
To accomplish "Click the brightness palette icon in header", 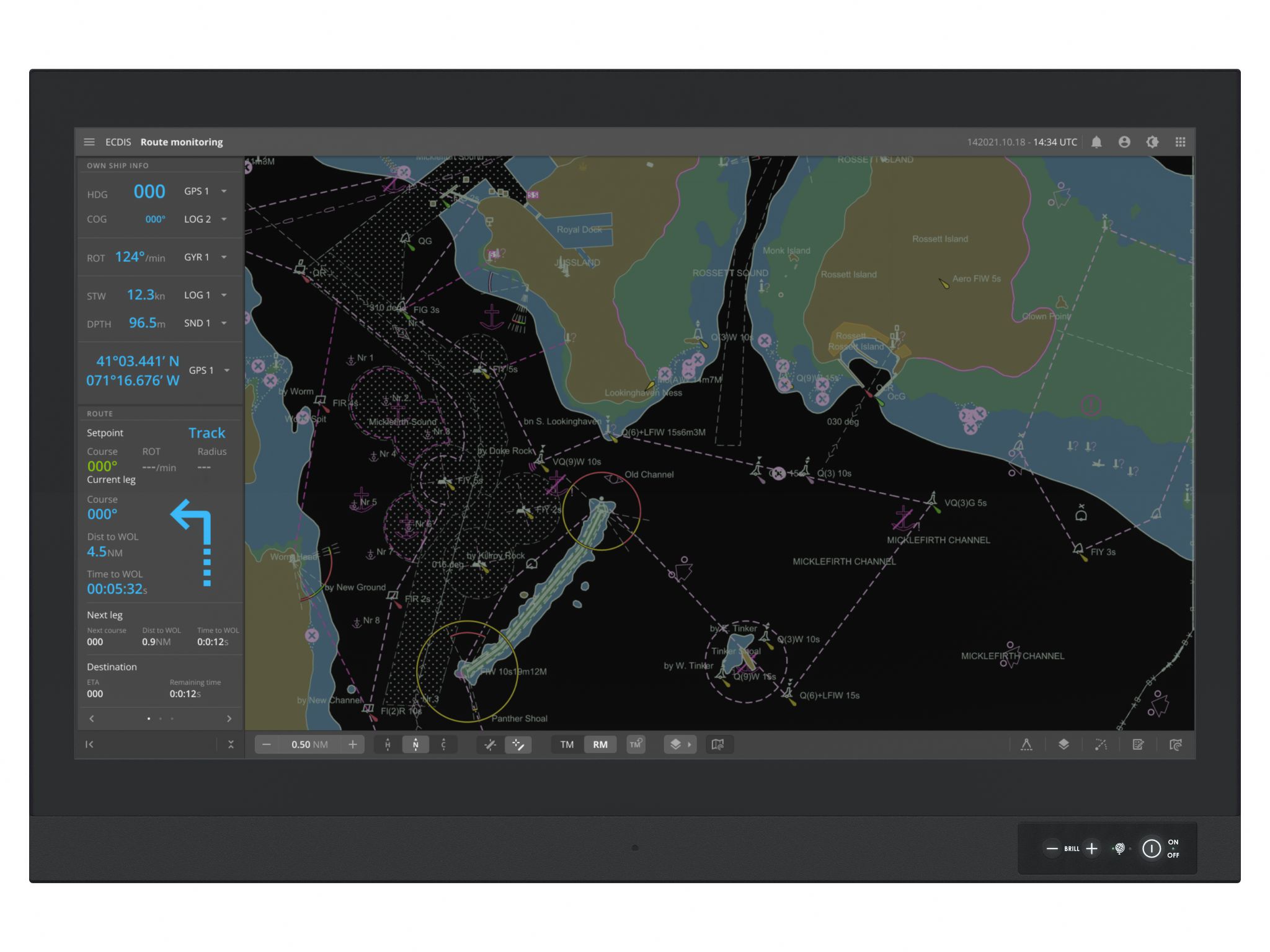I will [1152, 142].
